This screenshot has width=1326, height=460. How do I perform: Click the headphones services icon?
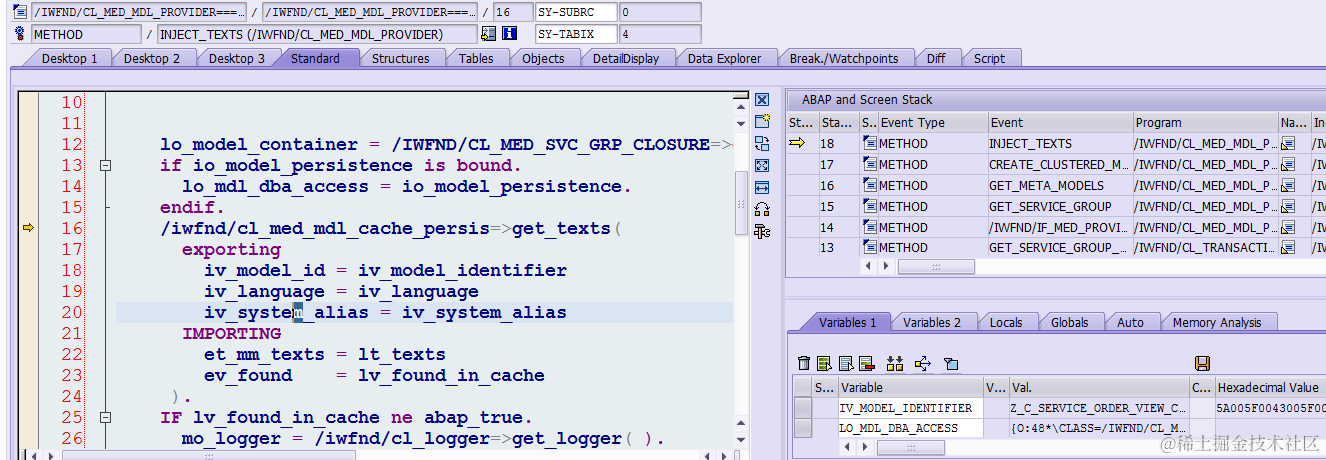(x=762, y=209)
